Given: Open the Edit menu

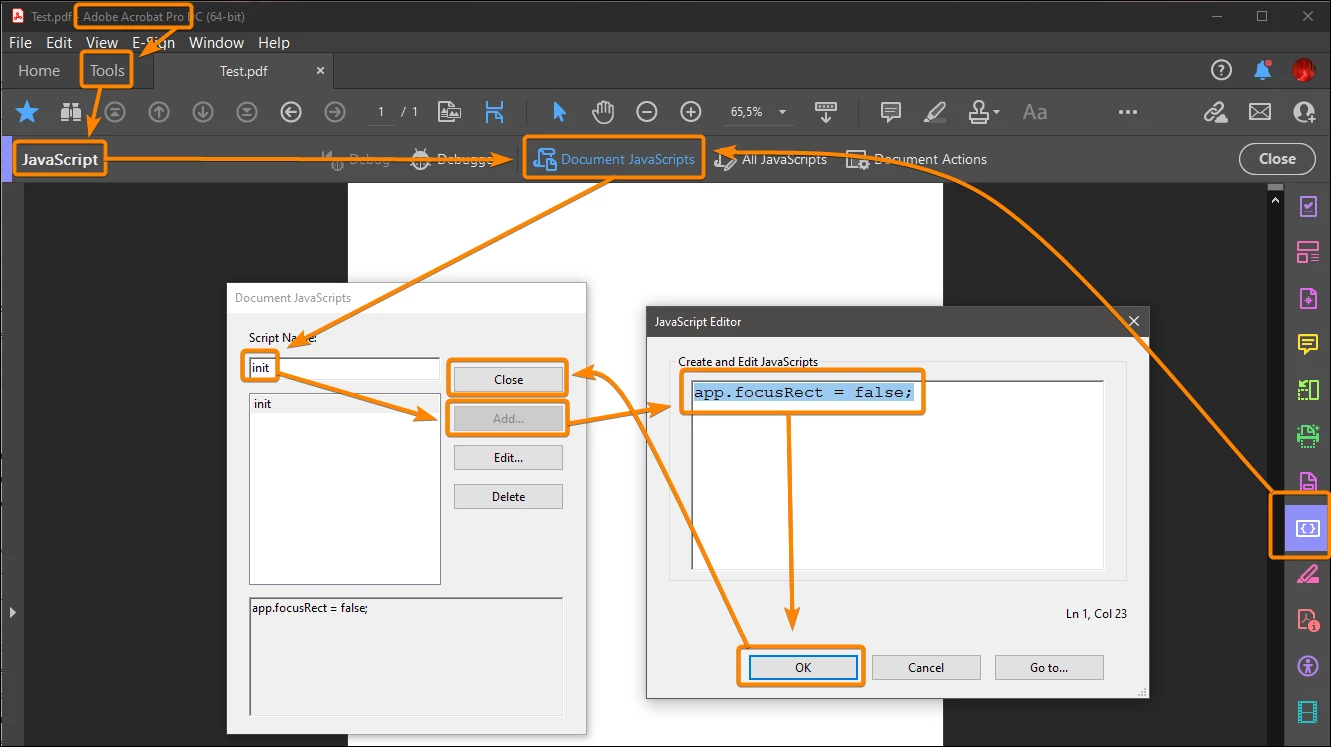Looking at the screenshot, I should 59,43.
